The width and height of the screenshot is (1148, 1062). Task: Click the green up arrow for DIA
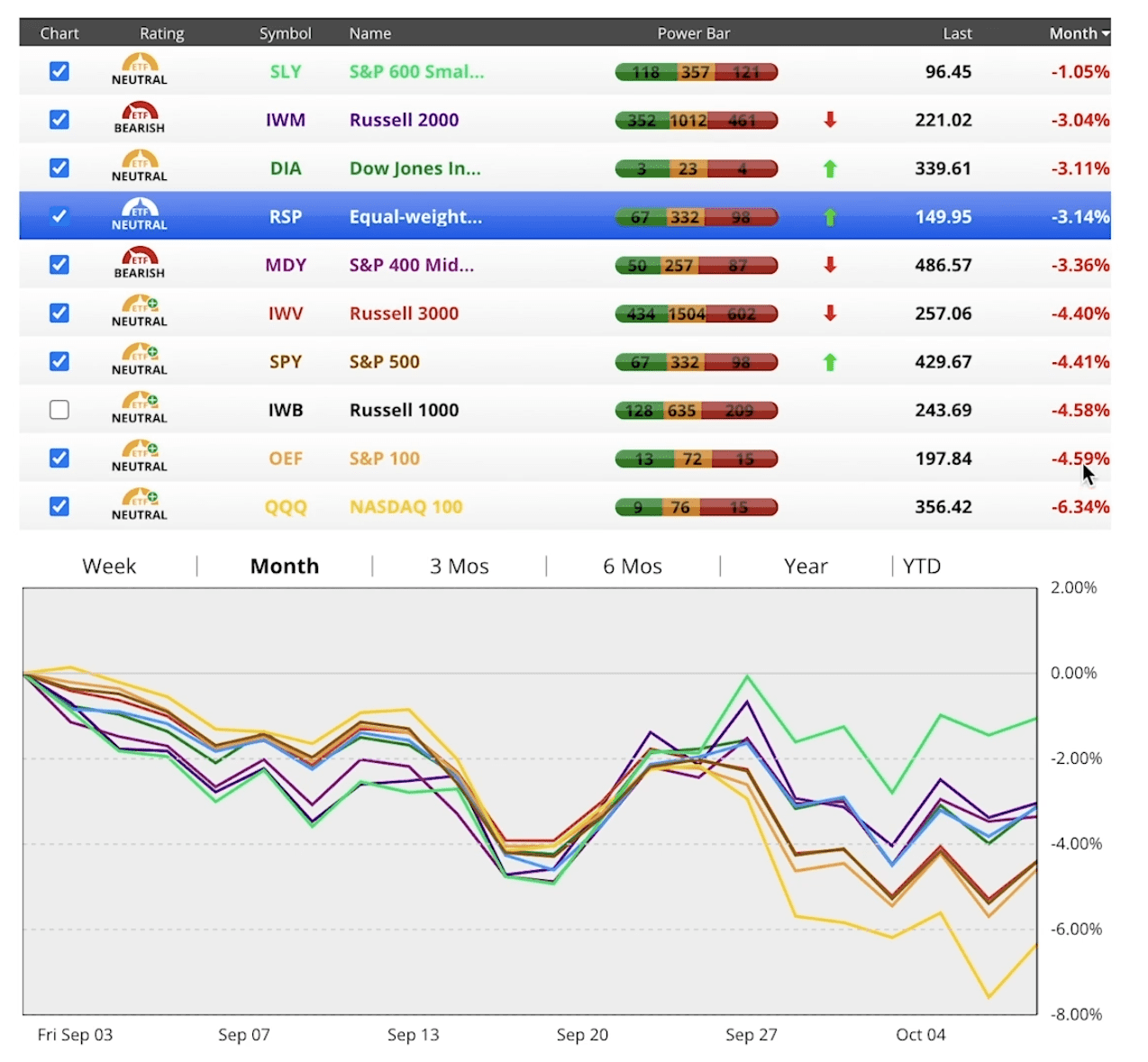click(831, 168)
